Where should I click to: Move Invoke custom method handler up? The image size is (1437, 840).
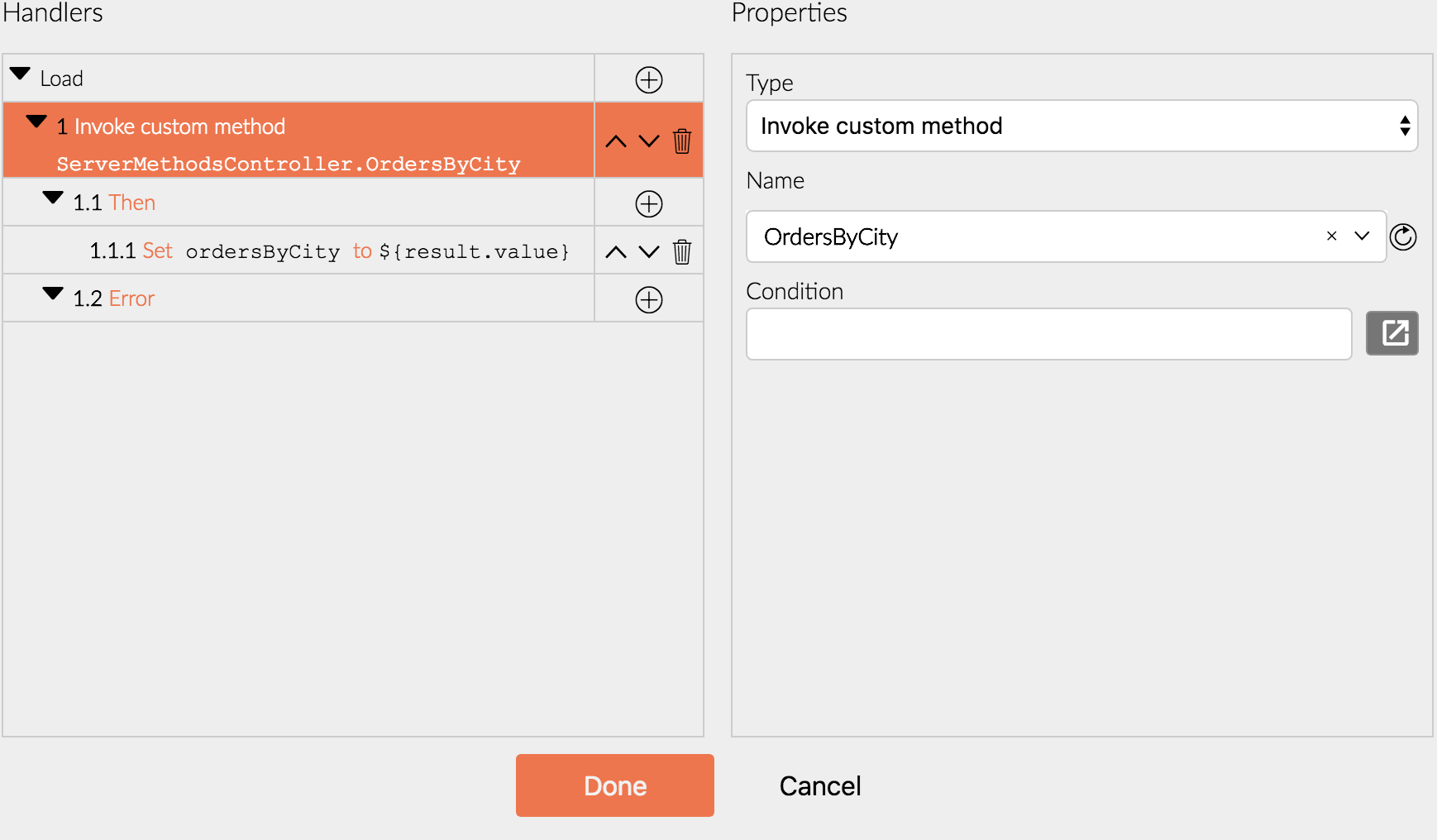[616, 141]
